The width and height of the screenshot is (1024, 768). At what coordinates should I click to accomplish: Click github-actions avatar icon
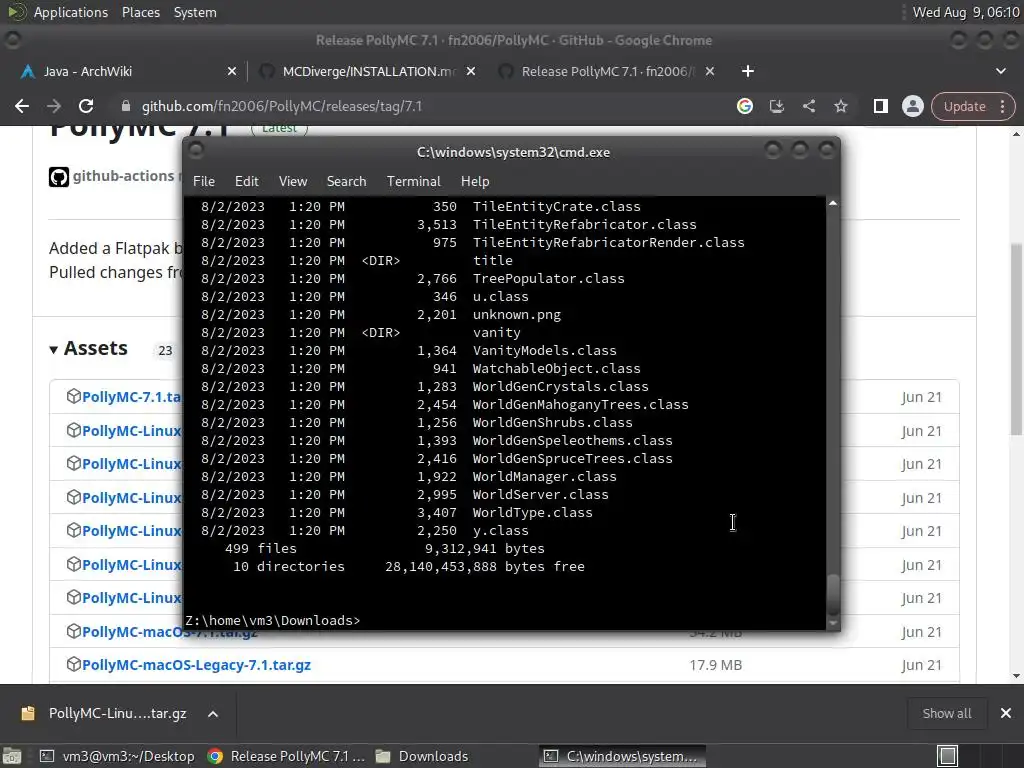(59, 177)
